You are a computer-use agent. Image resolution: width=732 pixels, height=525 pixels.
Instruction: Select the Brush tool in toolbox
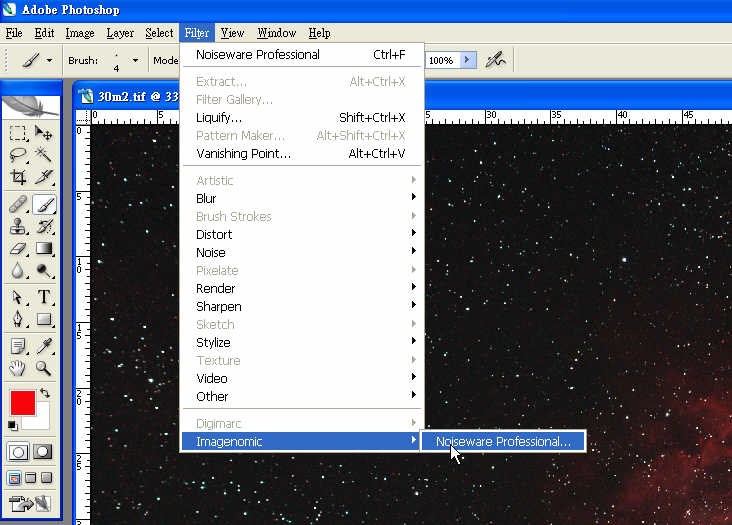pos(44,204)
